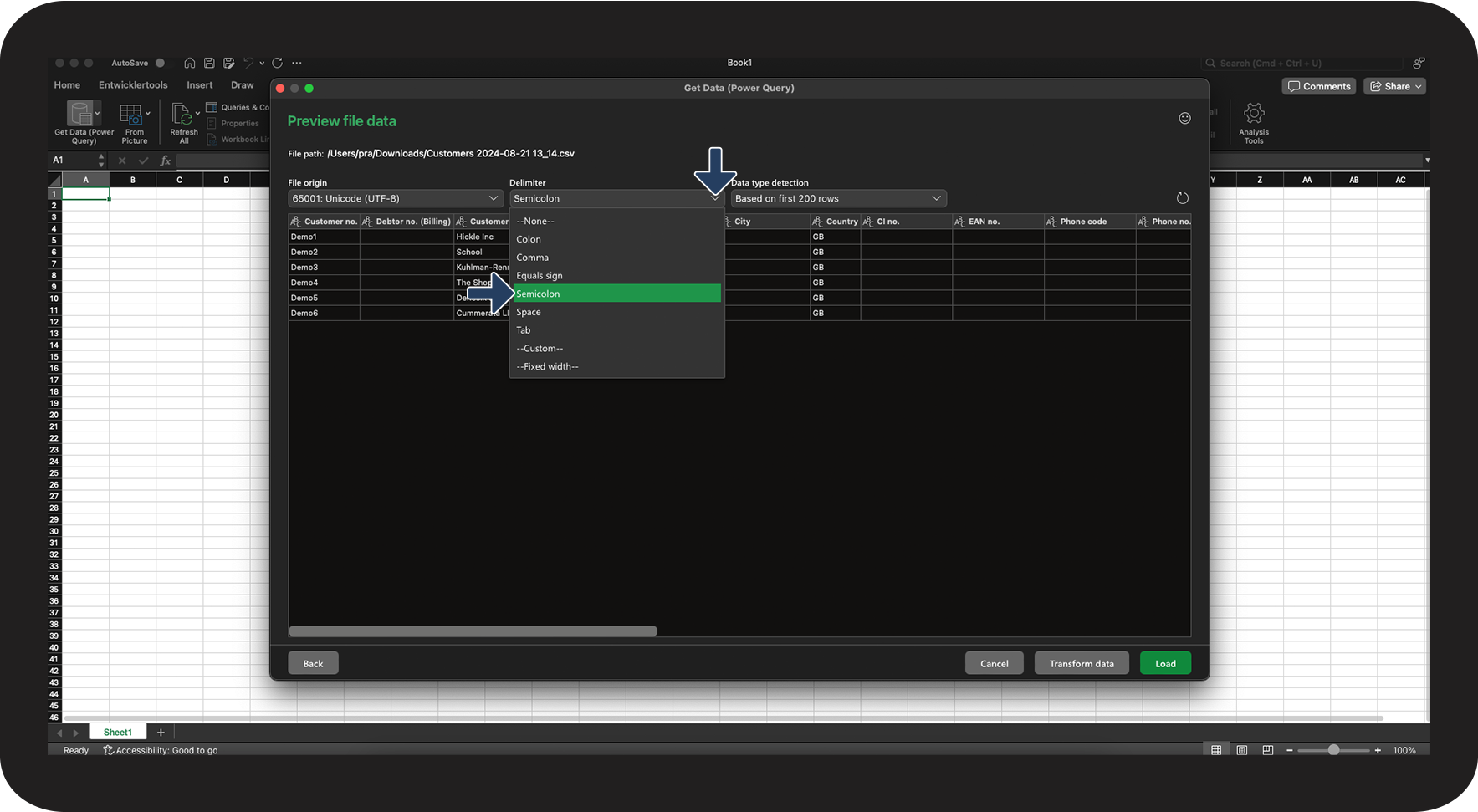Click the Home icon in quick access toolbar
The height and width of the screenshot is (812, 1478).
[190, 63]
